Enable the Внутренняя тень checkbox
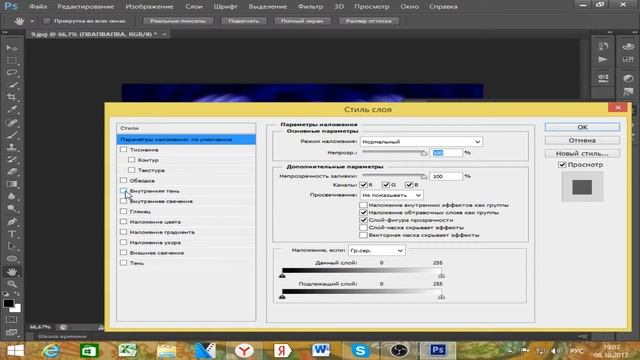The image size is (640, 360). tap(124, 191)
